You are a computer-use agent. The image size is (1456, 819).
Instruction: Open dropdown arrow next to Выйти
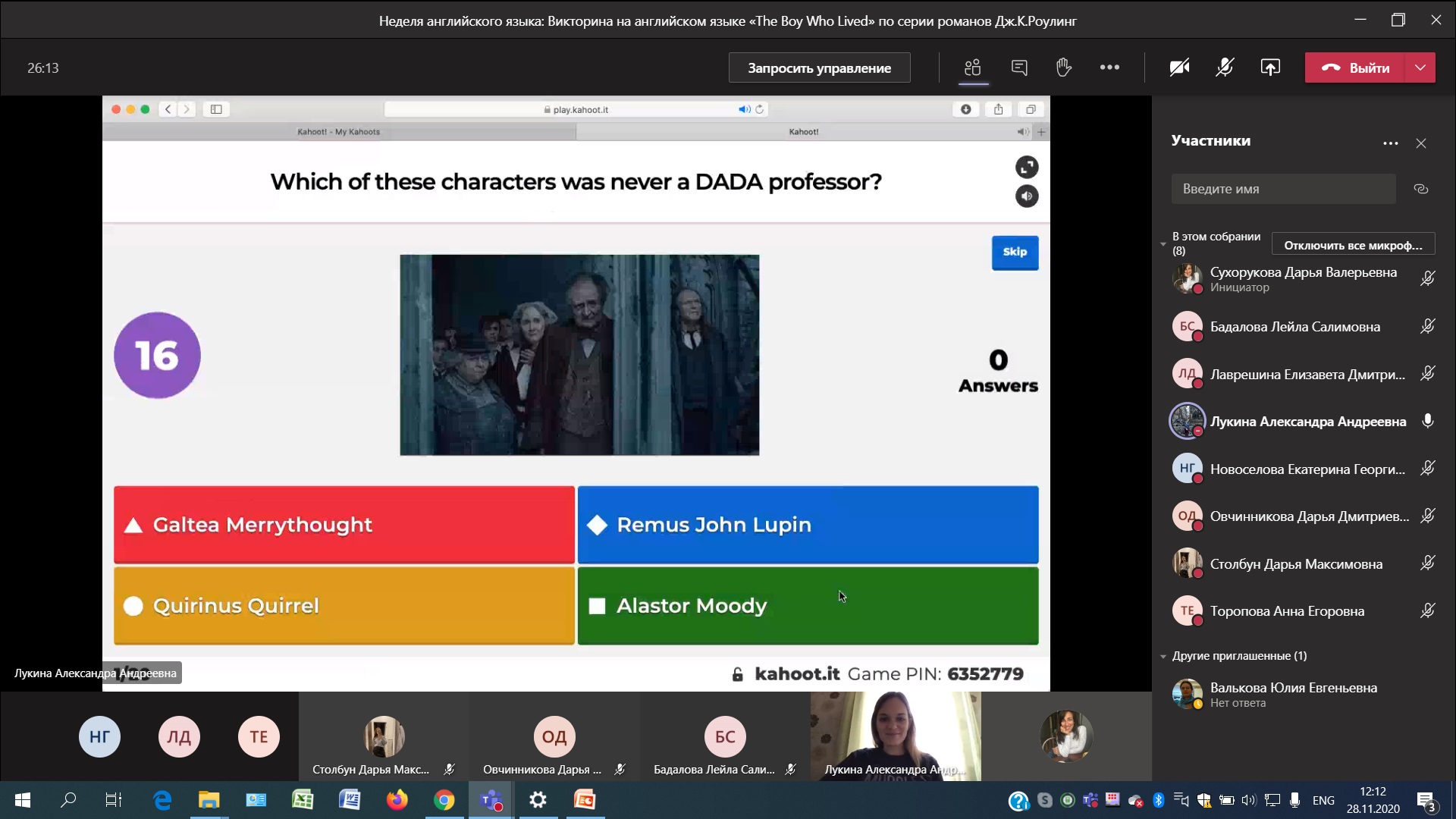point(1420,67)
